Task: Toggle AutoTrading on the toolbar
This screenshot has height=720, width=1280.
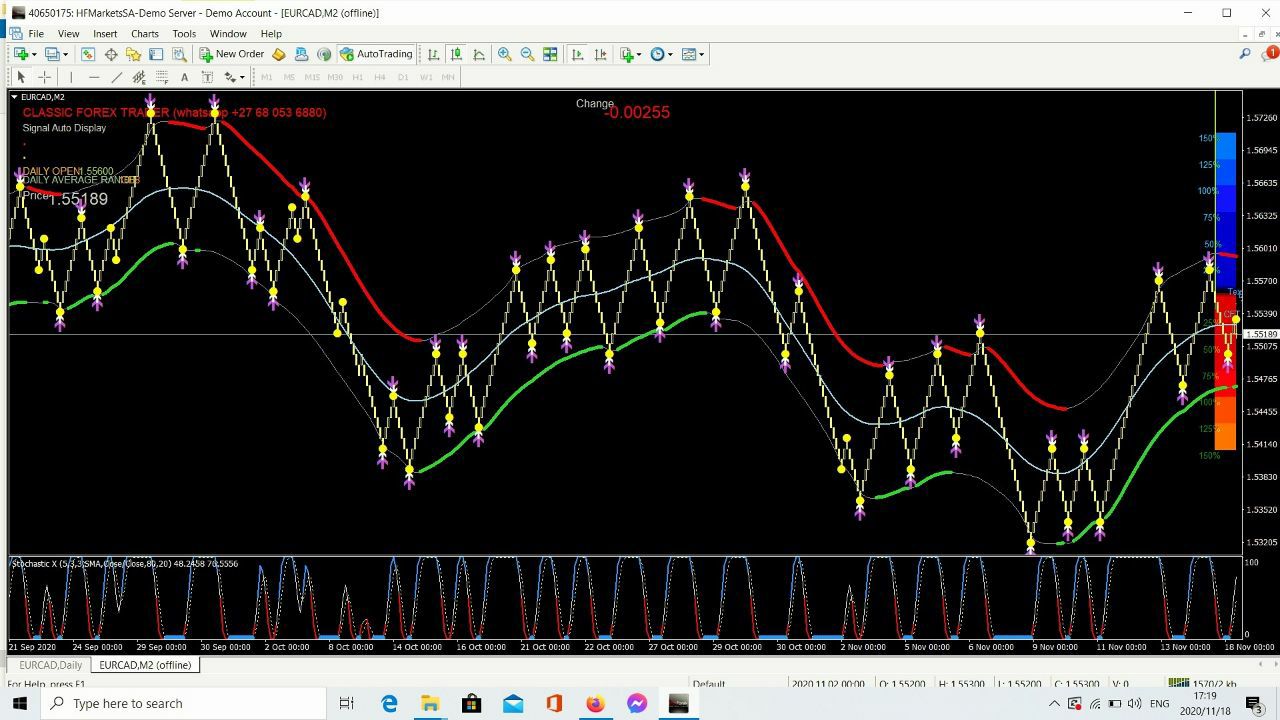Action: click(x=376, y=54)
